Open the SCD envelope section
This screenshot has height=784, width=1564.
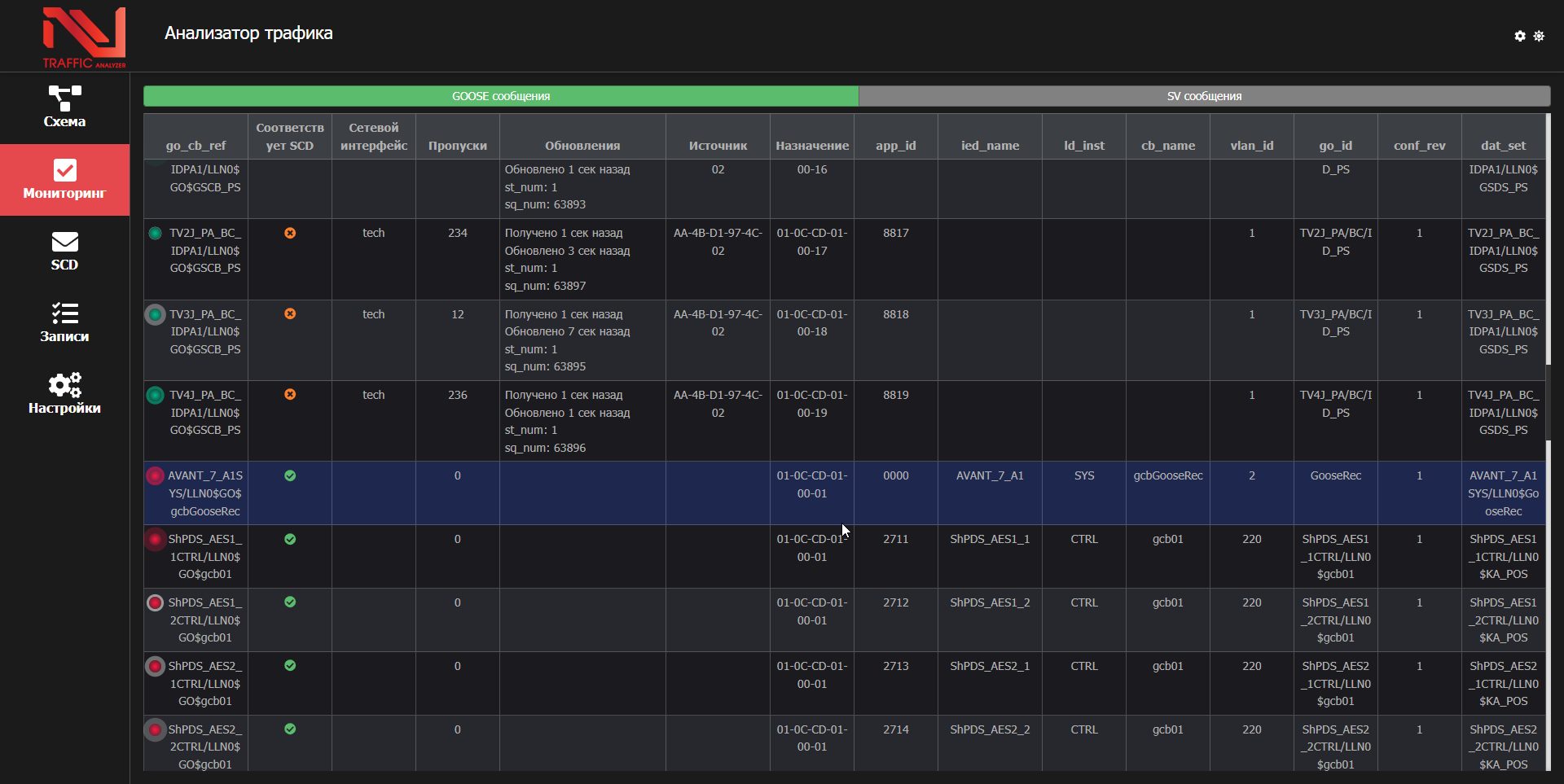[x=64, y=251]
